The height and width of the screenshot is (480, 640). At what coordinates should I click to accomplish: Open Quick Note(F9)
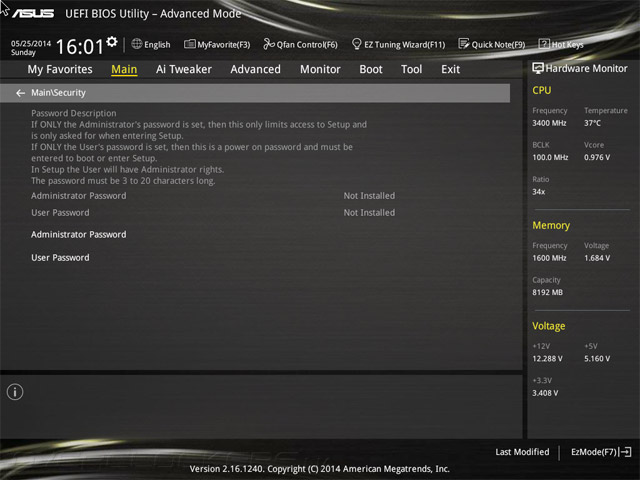pos(498,44)
